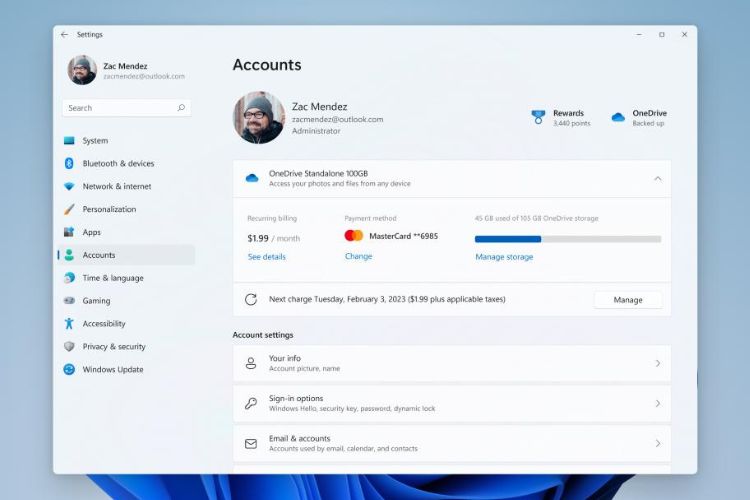Click the Accessibility figure icon
Image resolution: width=750 pixels, height=500 pixels.
(x=69, y=323)
